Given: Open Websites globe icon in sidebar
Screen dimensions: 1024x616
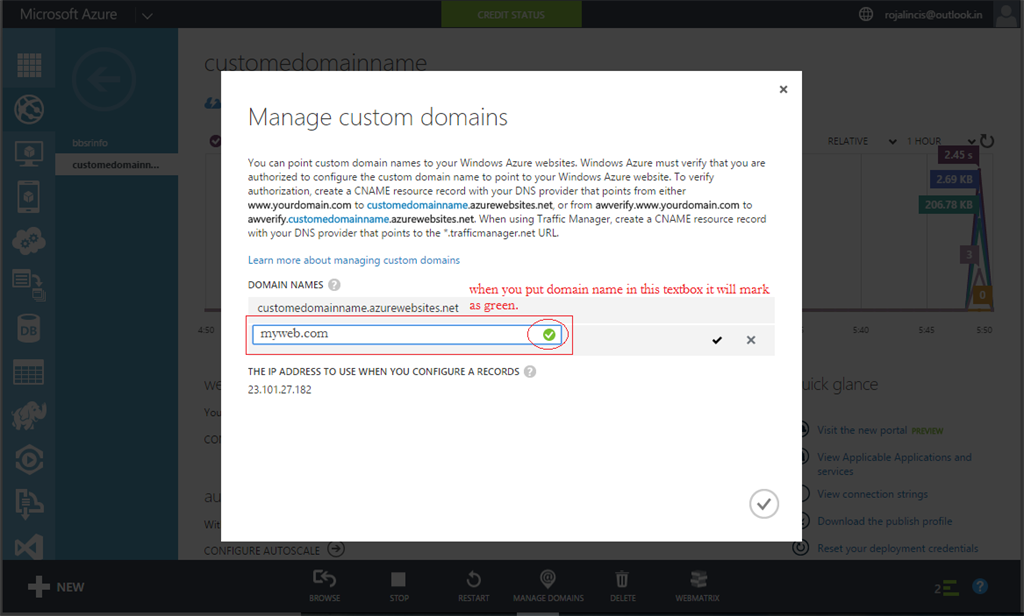Looking at the screenshot, I should pyautogui.click(x=29, y=109).
